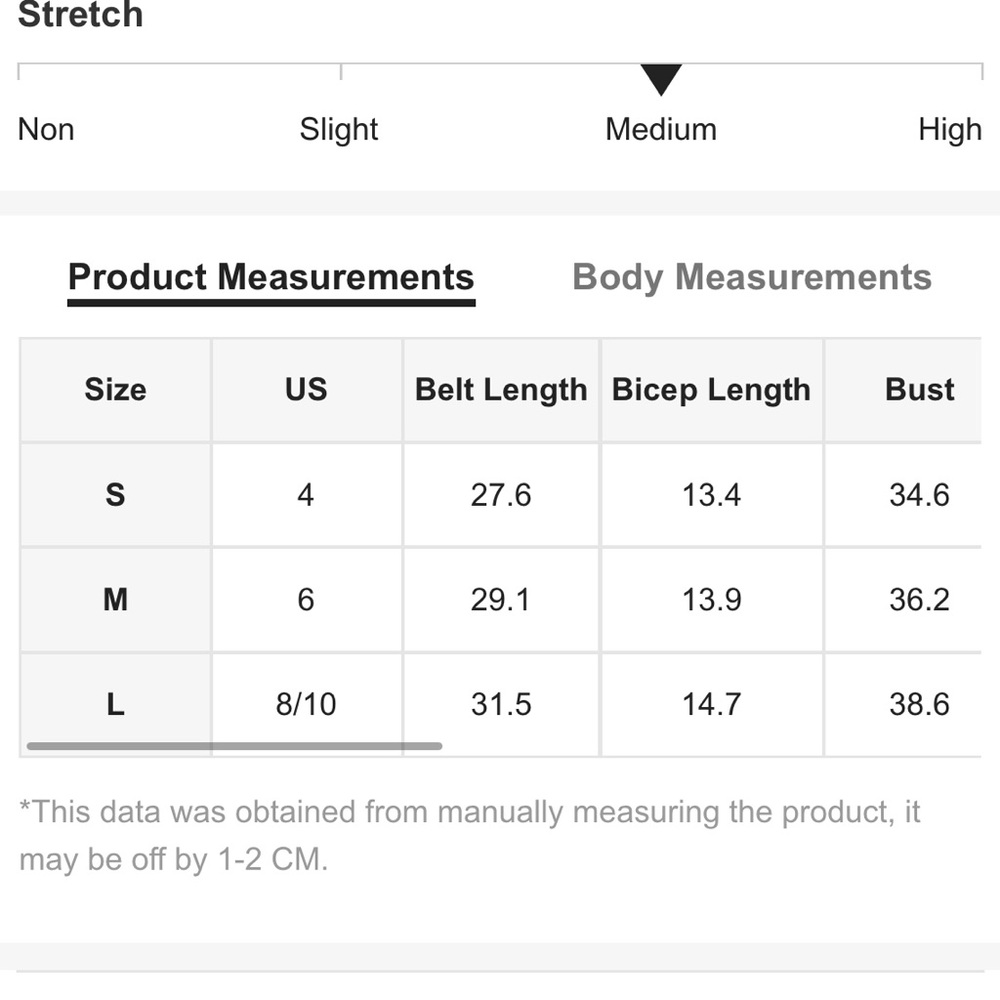Switch to Body Measurements tab
1000x1000 pixels.
[751, 277]
